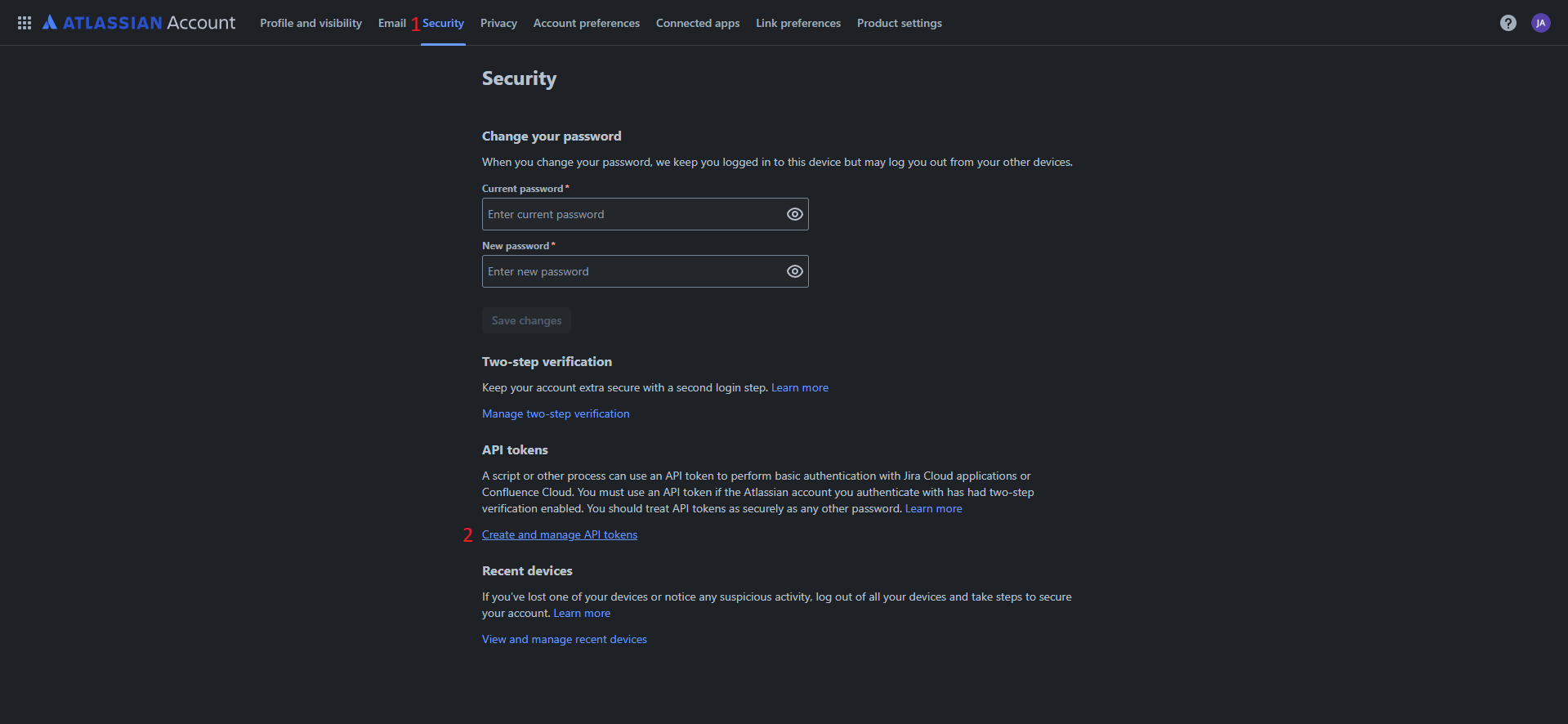
Task: Open Manage two-step verification link
Action: pos(556,413)
